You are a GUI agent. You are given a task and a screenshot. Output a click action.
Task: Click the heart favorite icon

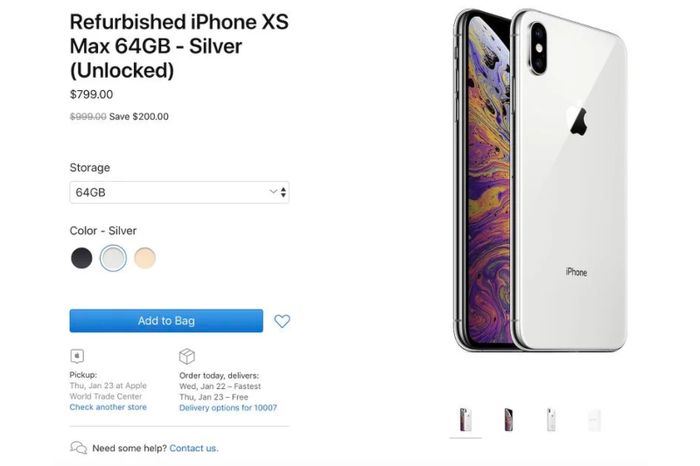tap(282, 321)
